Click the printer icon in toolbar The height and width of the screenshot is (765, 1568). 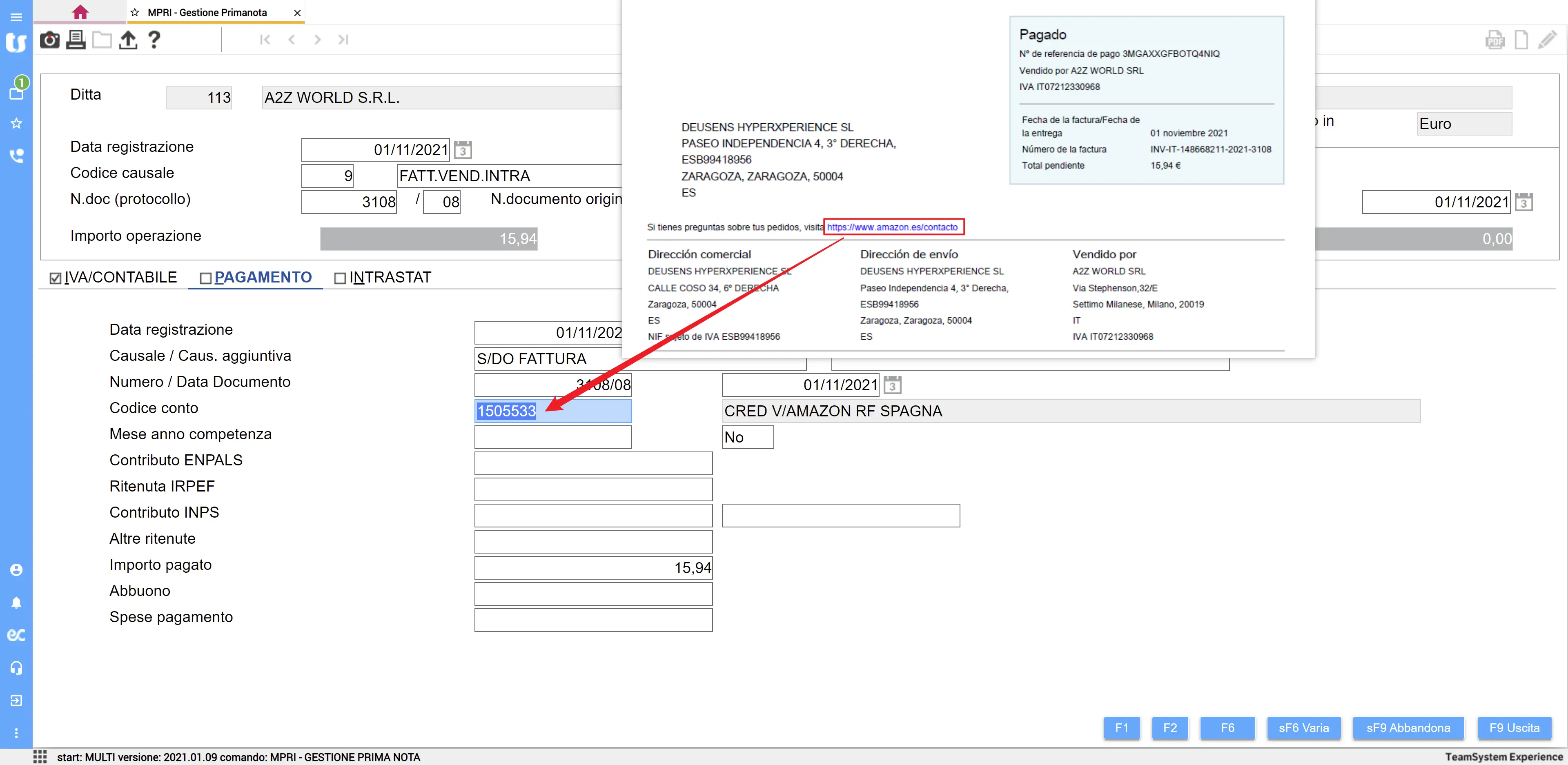[x=76, y=40]
